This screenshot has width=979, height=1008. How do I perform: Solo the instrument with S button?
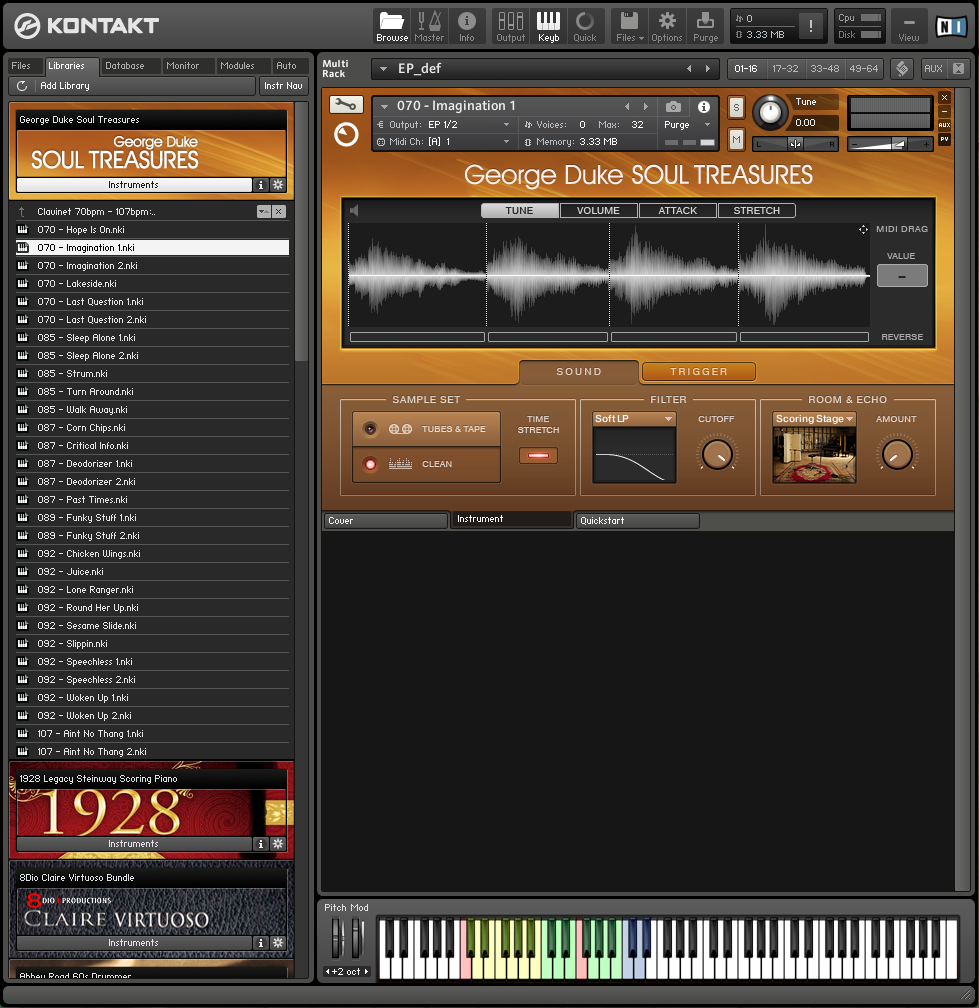click(x=736, y=107)
